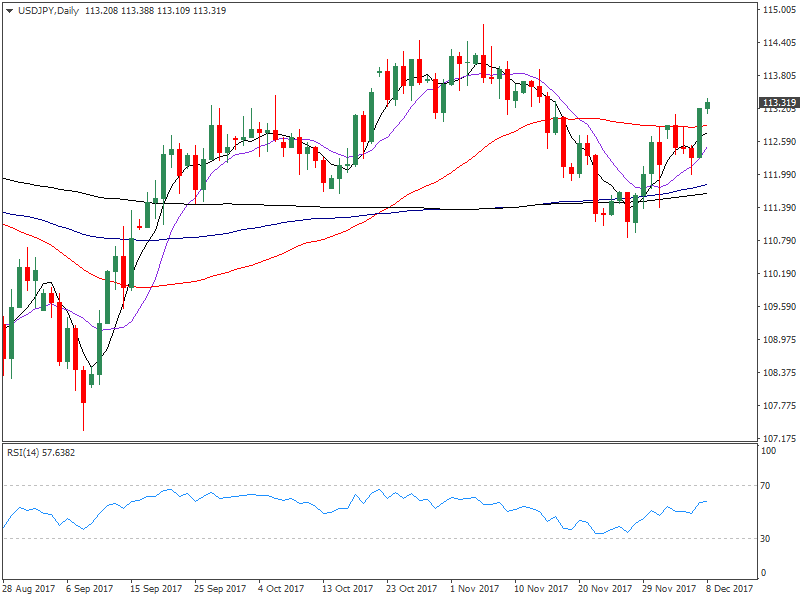Click the large green candle before the last bar
The width and height of the screenshot is (800, 600).
[700, 132]
